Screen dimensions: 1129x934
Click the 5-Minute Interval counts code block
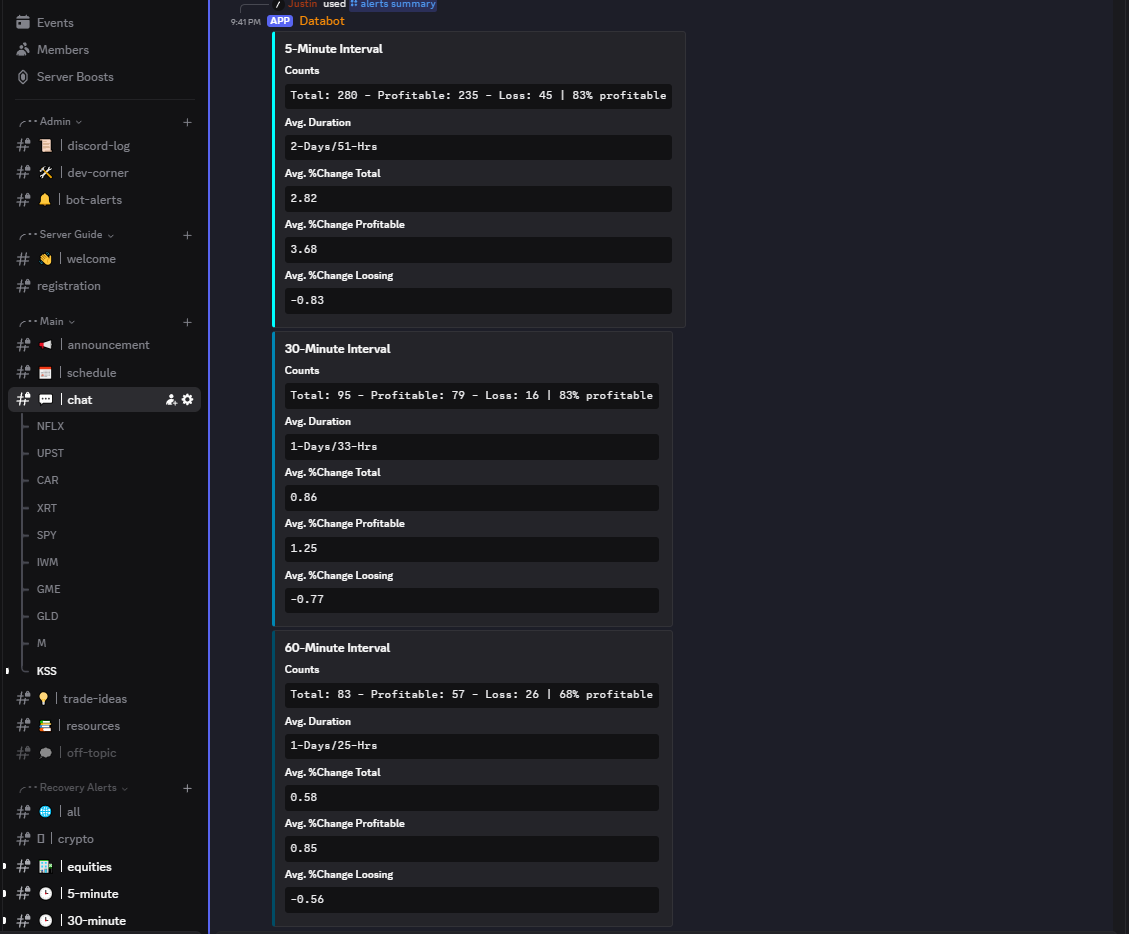tap(477, 96)
